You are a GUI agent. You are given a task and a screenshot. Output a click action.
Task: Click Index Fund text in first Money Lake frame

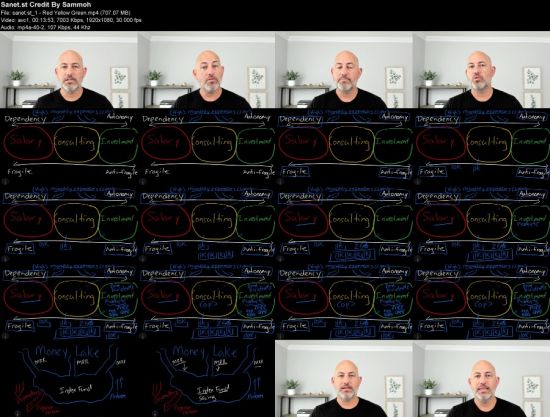coord(76,390)
